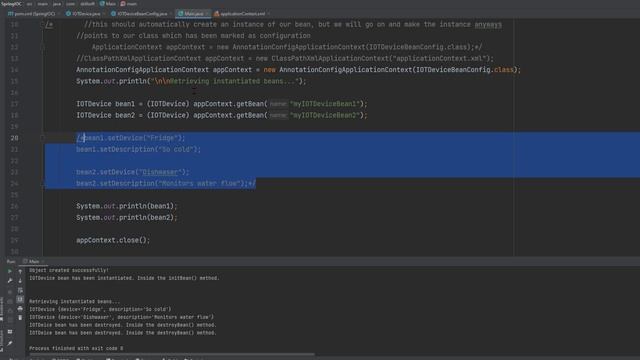Click the appContext.close() line
Screen dimensions: 640x360
click(x=113, y=240)
